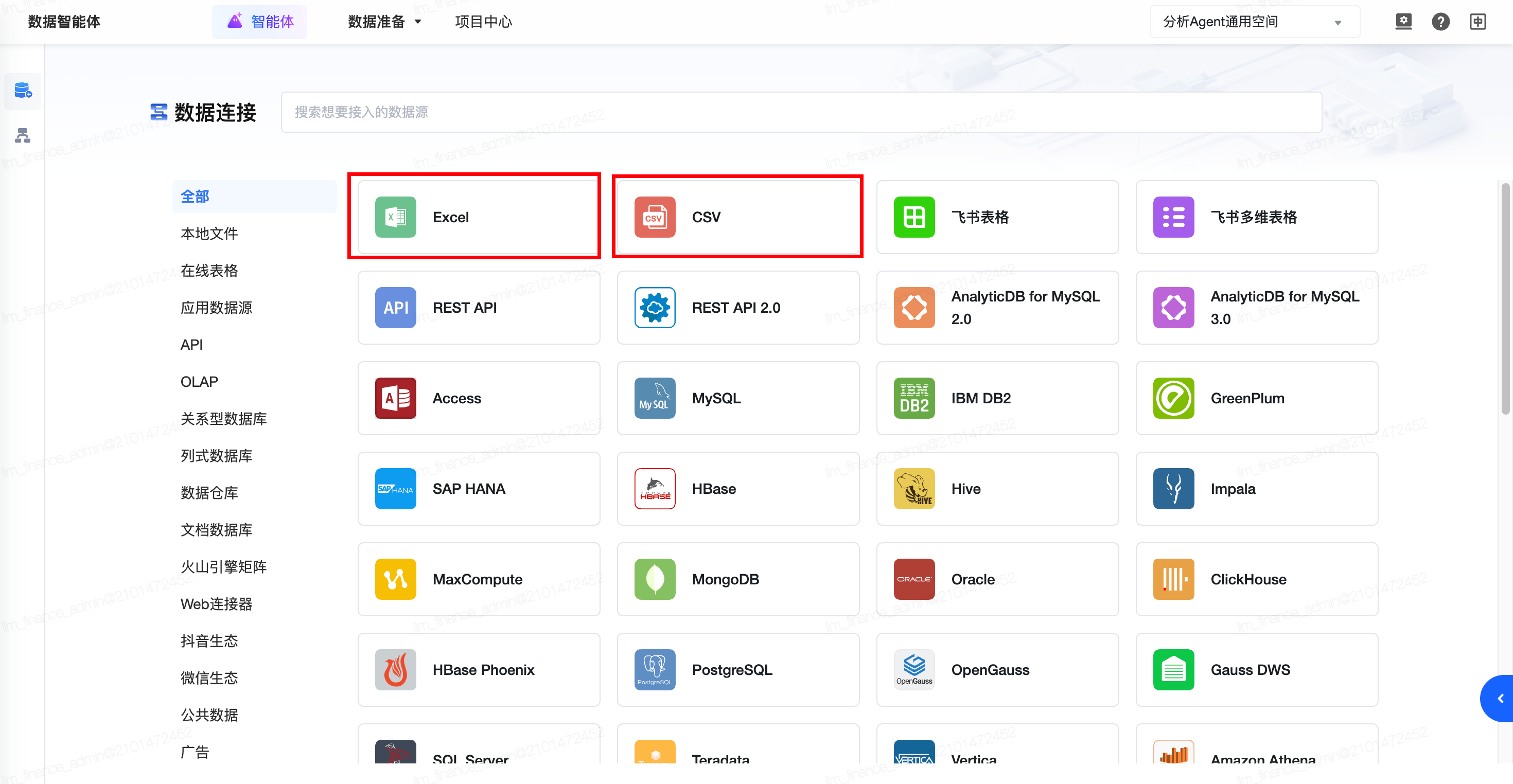Select the HBase Phoenix card

[479, 669]
